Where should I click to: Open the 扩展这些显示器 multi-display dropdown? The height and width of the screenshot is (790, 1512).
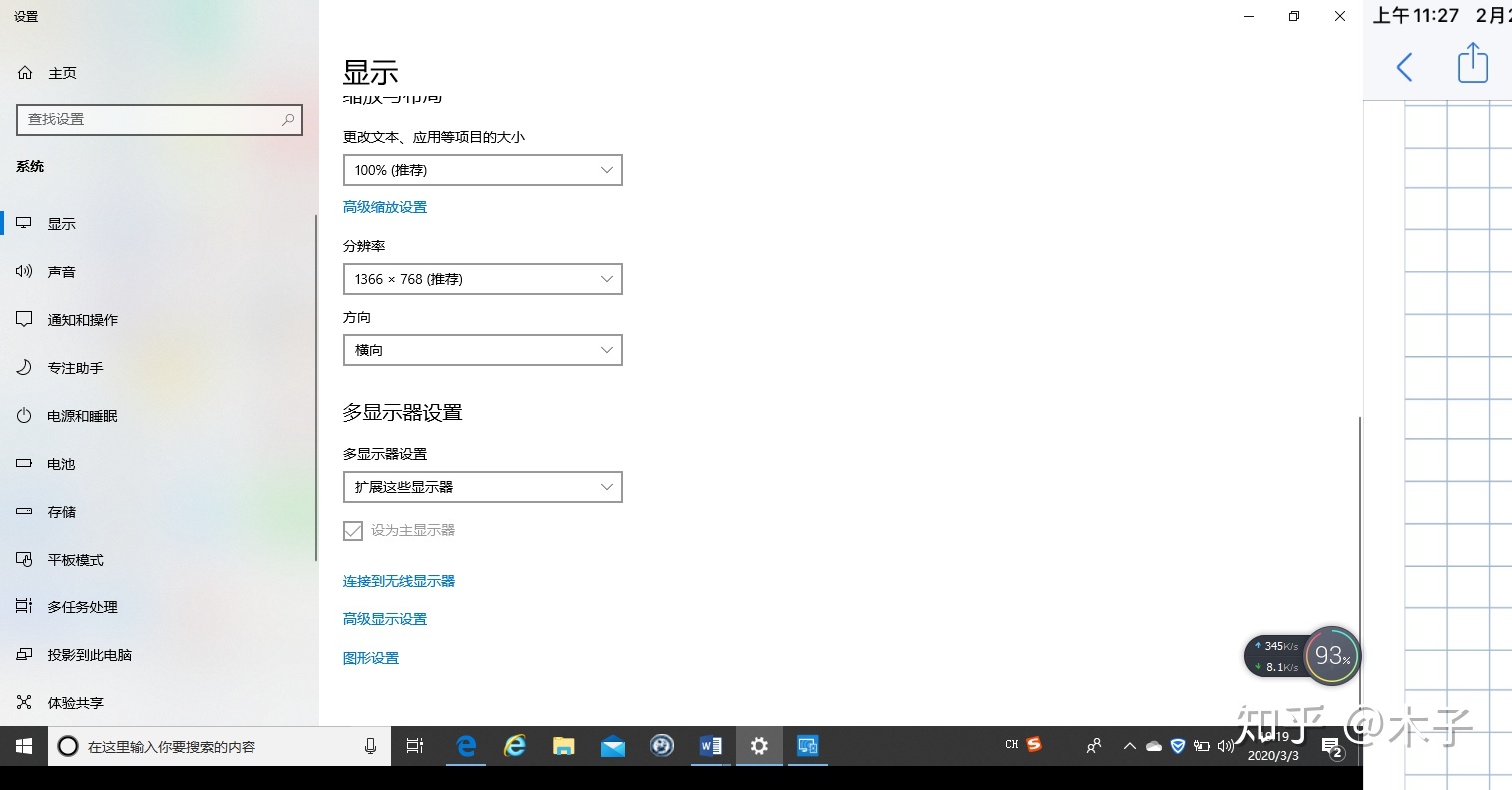point(482,487)
